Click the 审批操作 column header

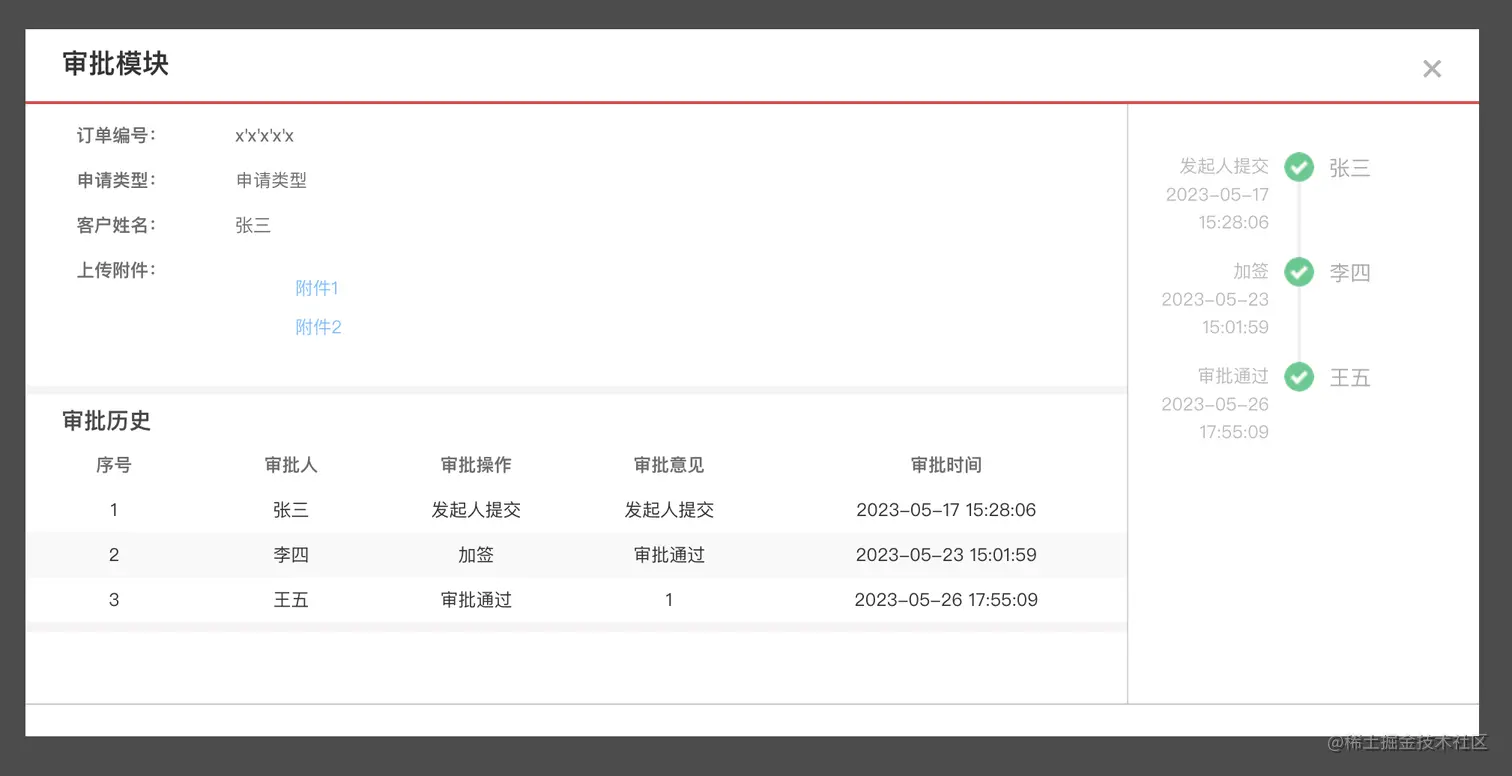click(476, 465)
